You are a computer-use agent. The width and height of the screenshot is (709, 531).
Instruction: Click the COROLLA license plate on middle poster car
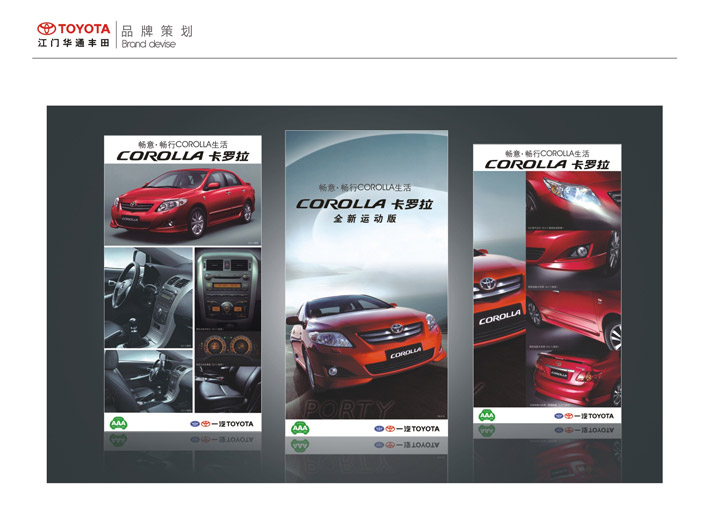click(x=406, y=353)
